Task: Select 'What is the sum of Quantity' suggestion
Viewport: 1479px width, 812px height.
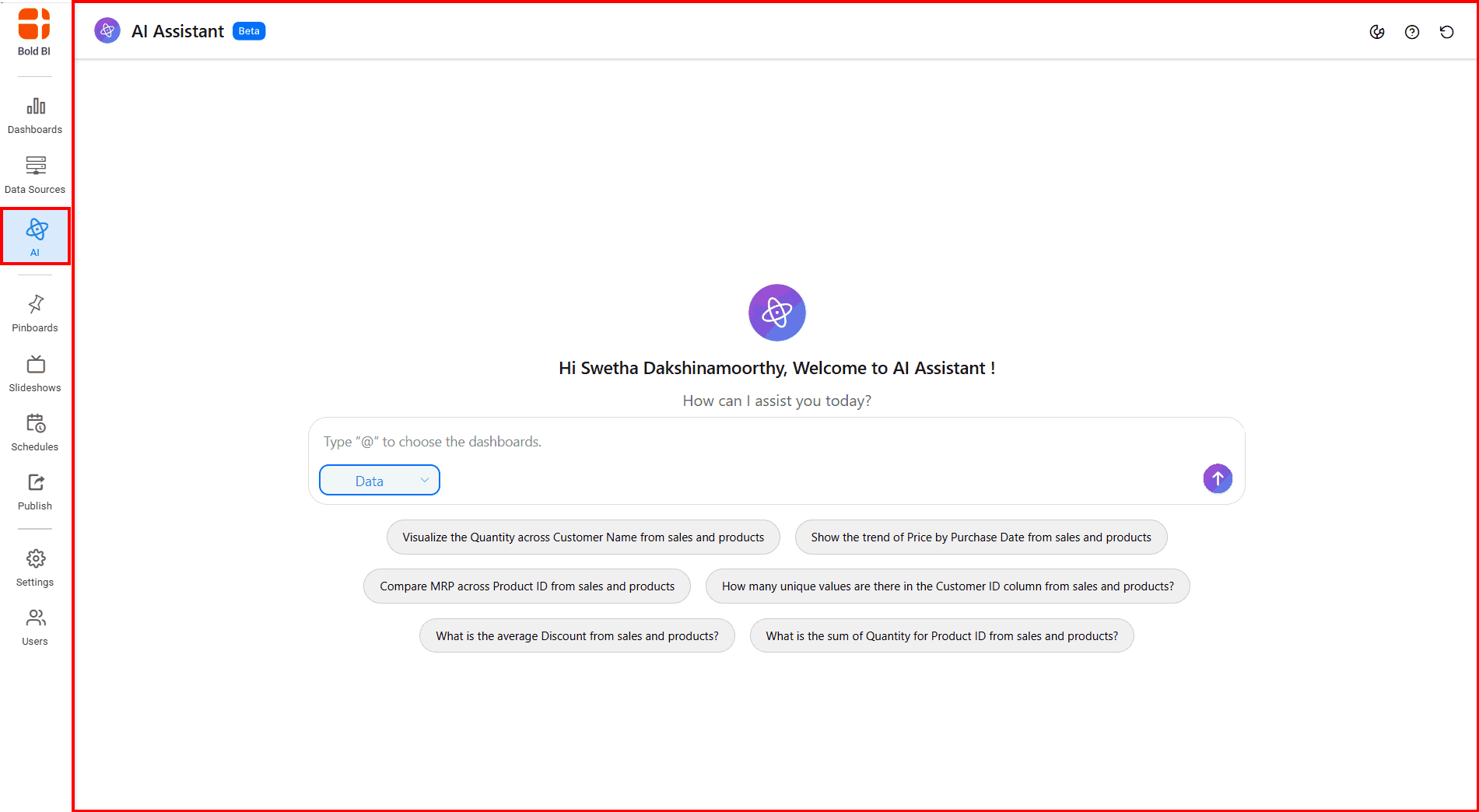Action: click(x=942, y=636)
